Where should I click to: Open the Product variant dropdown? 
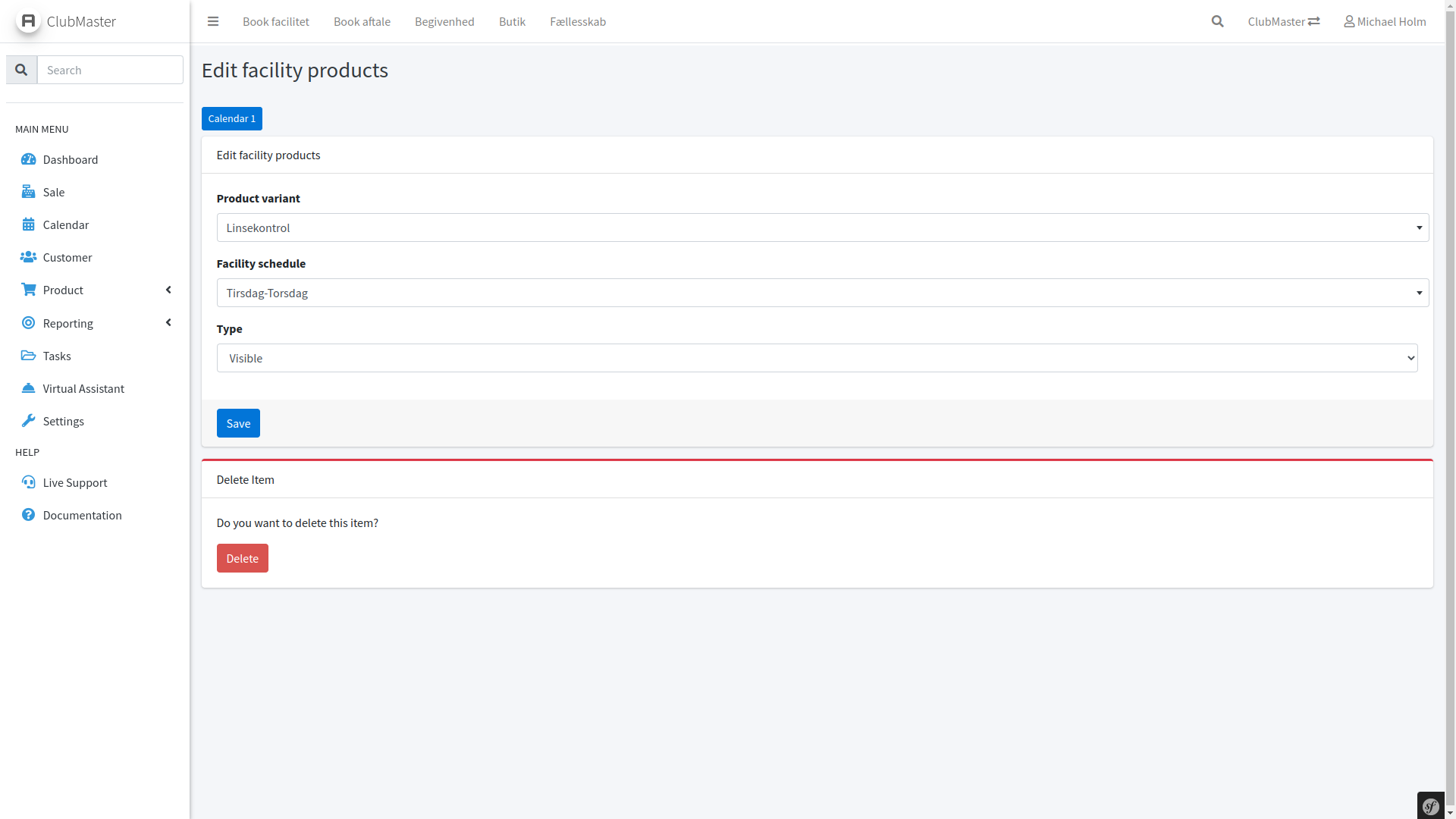(x=822, y=227)
